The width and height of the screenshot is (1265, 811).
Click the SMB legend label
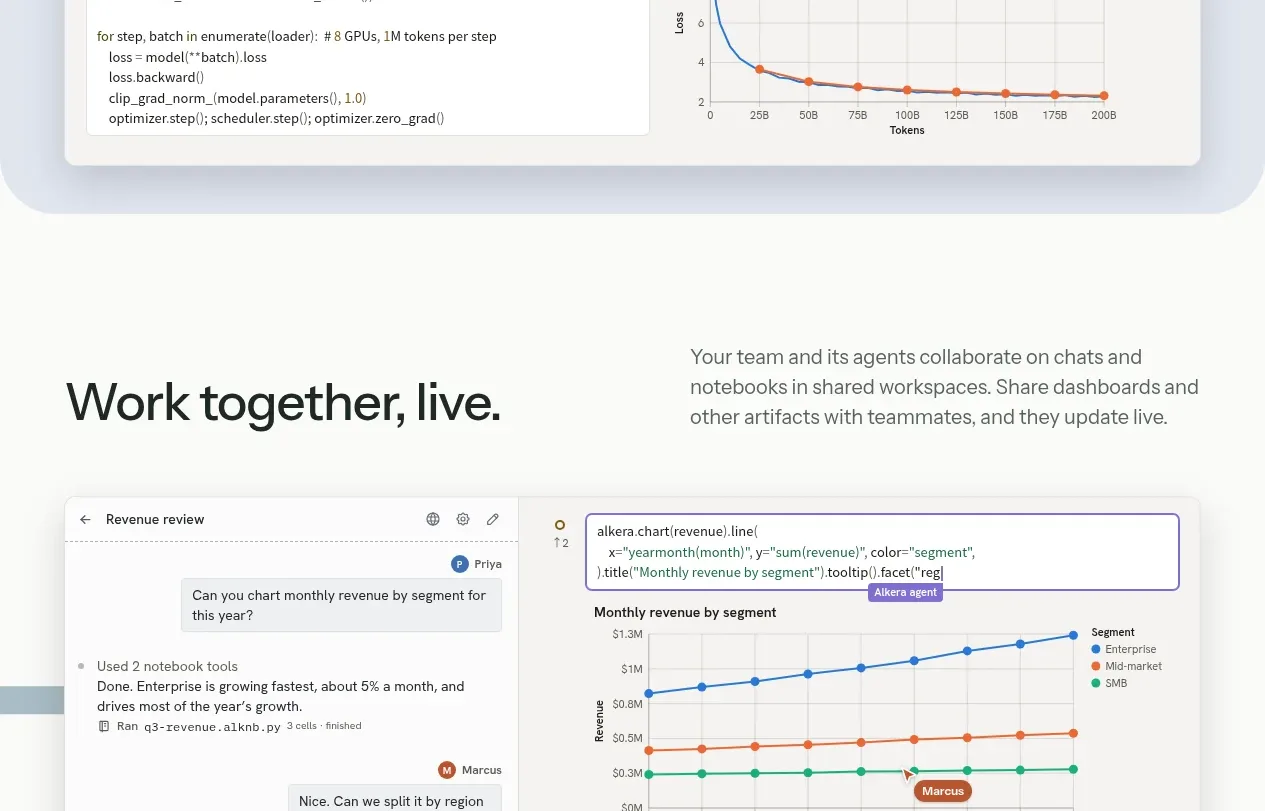1116,683
